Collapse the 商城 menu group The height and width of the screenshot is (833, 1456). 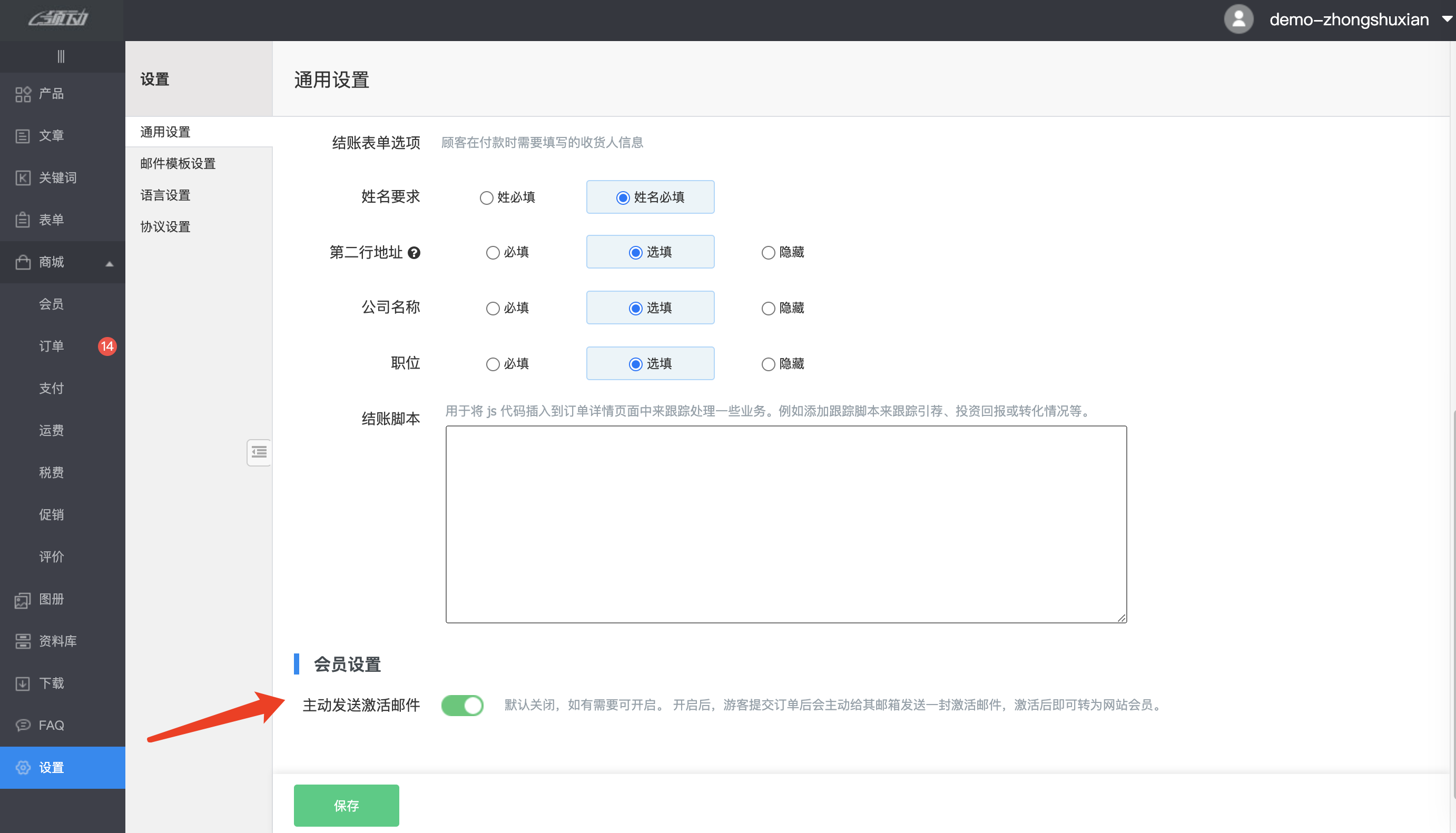[63, 262]
